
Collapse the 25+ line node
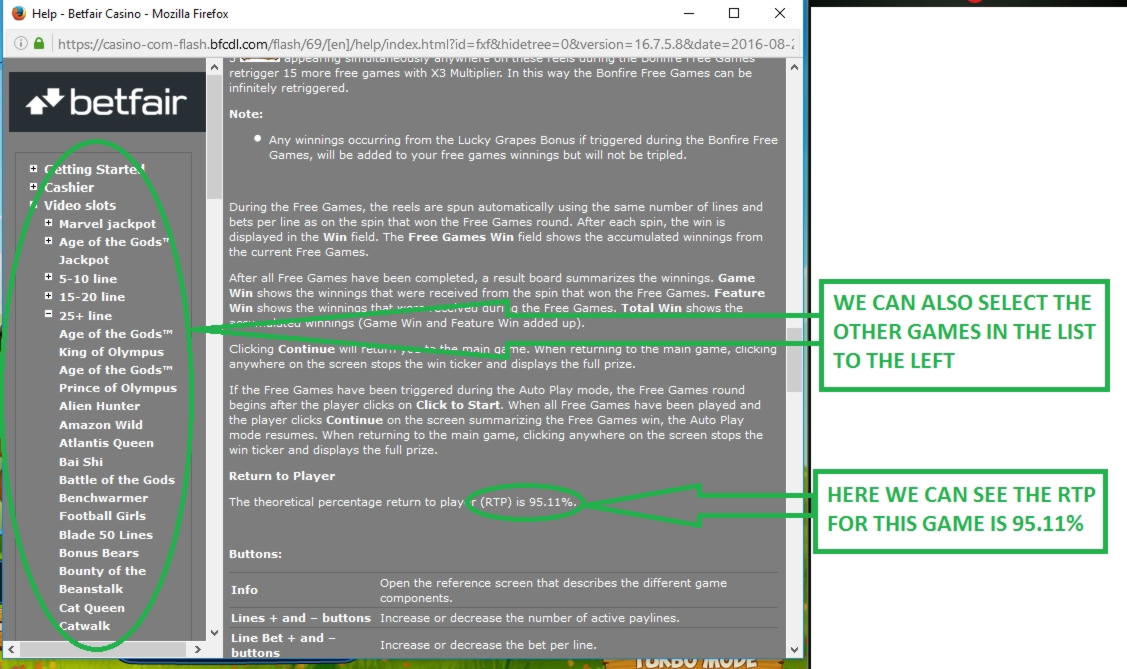[x=48, y=313]
